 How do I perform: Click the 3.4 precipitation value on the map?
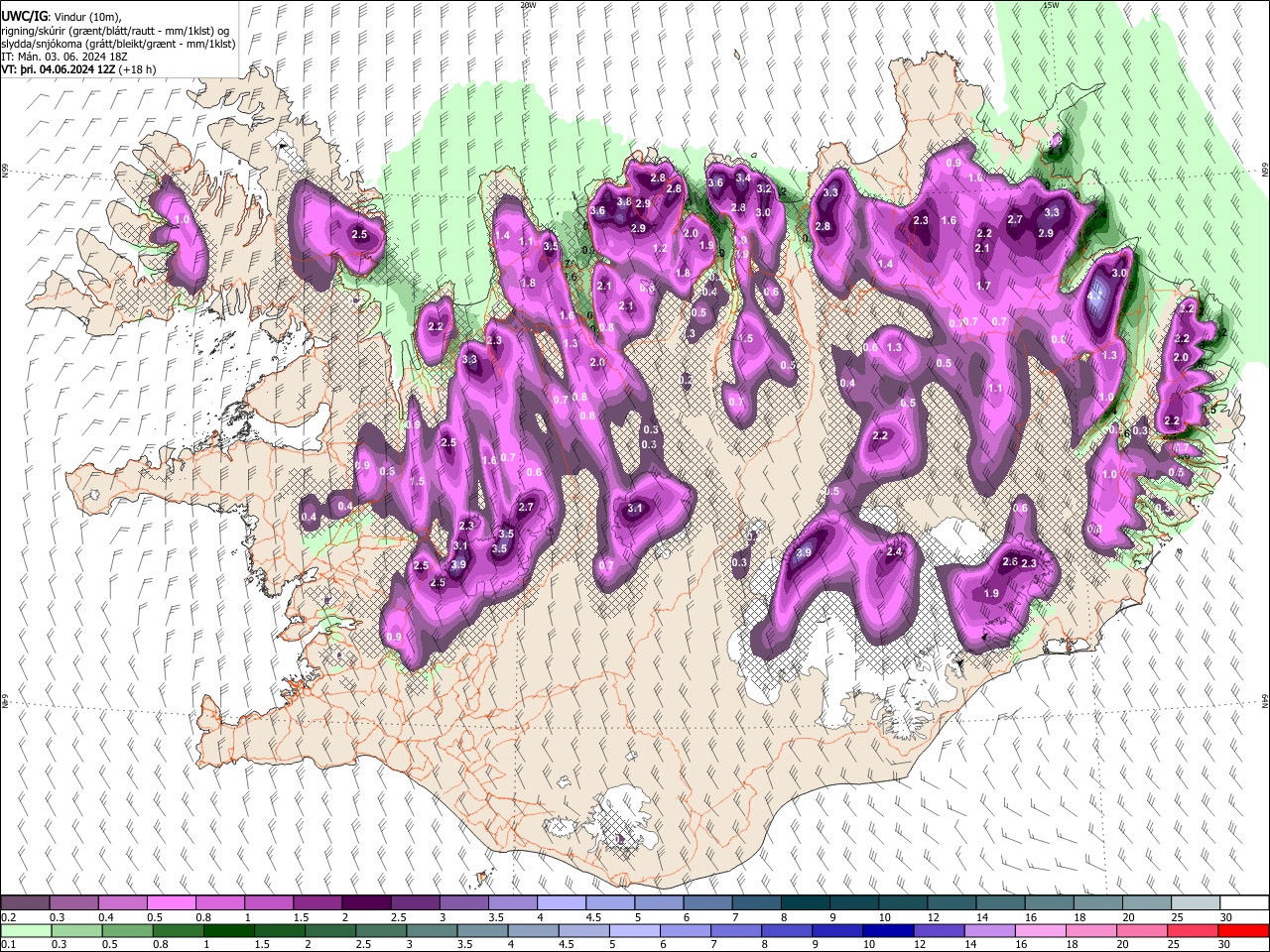742,178
